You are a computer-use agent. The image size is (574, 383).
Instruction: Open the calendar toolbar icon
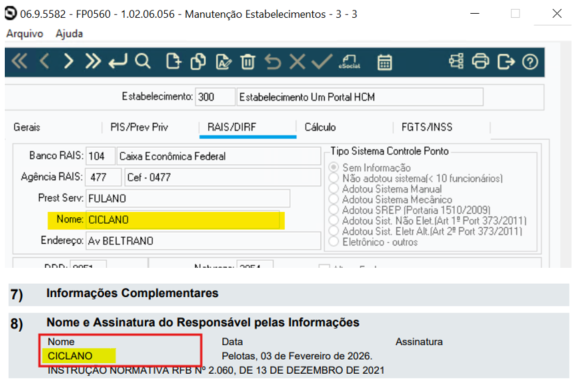[x=384, y=62]
